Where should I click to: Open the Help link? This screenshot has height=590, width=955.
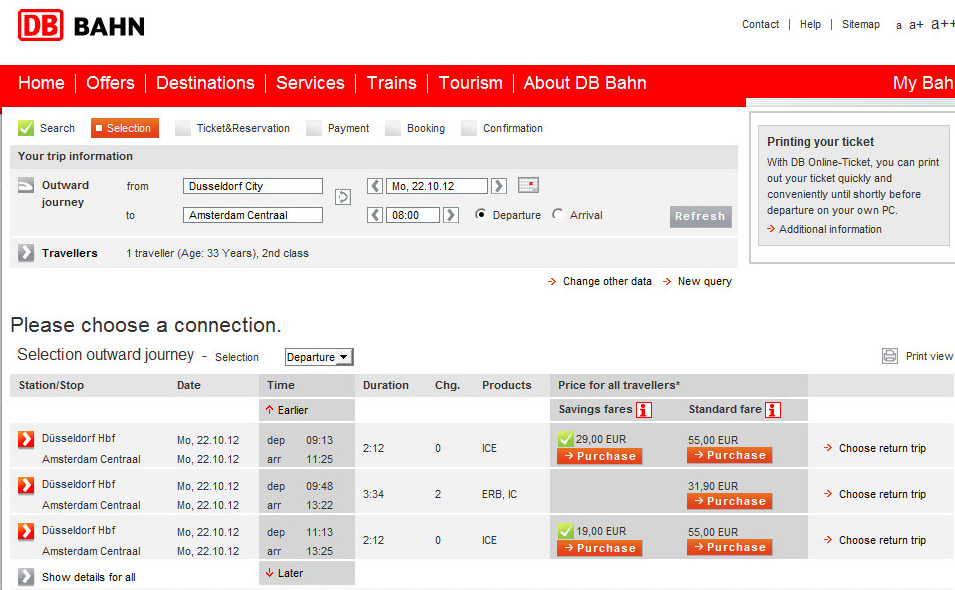810,24
